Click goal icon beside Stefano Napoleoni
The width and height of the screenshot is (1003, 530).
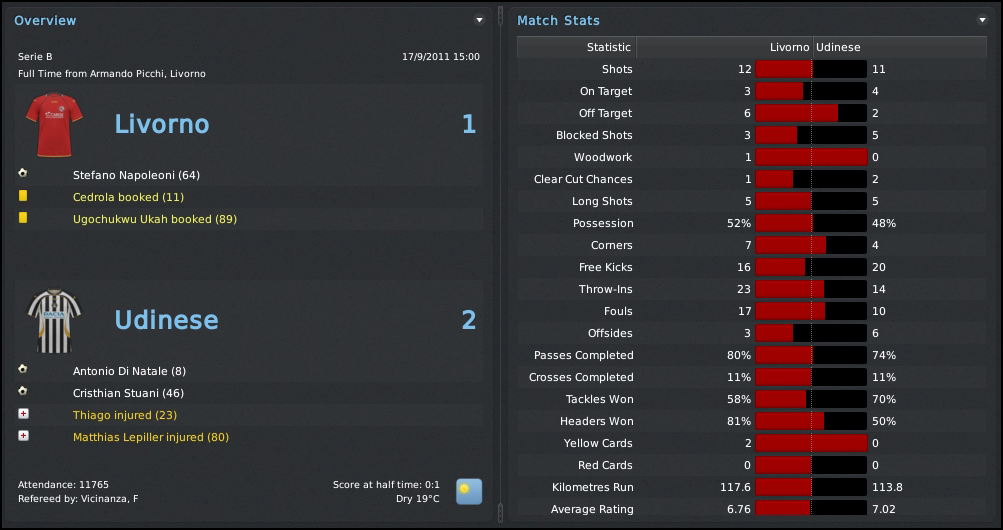[x=23, y=174]
